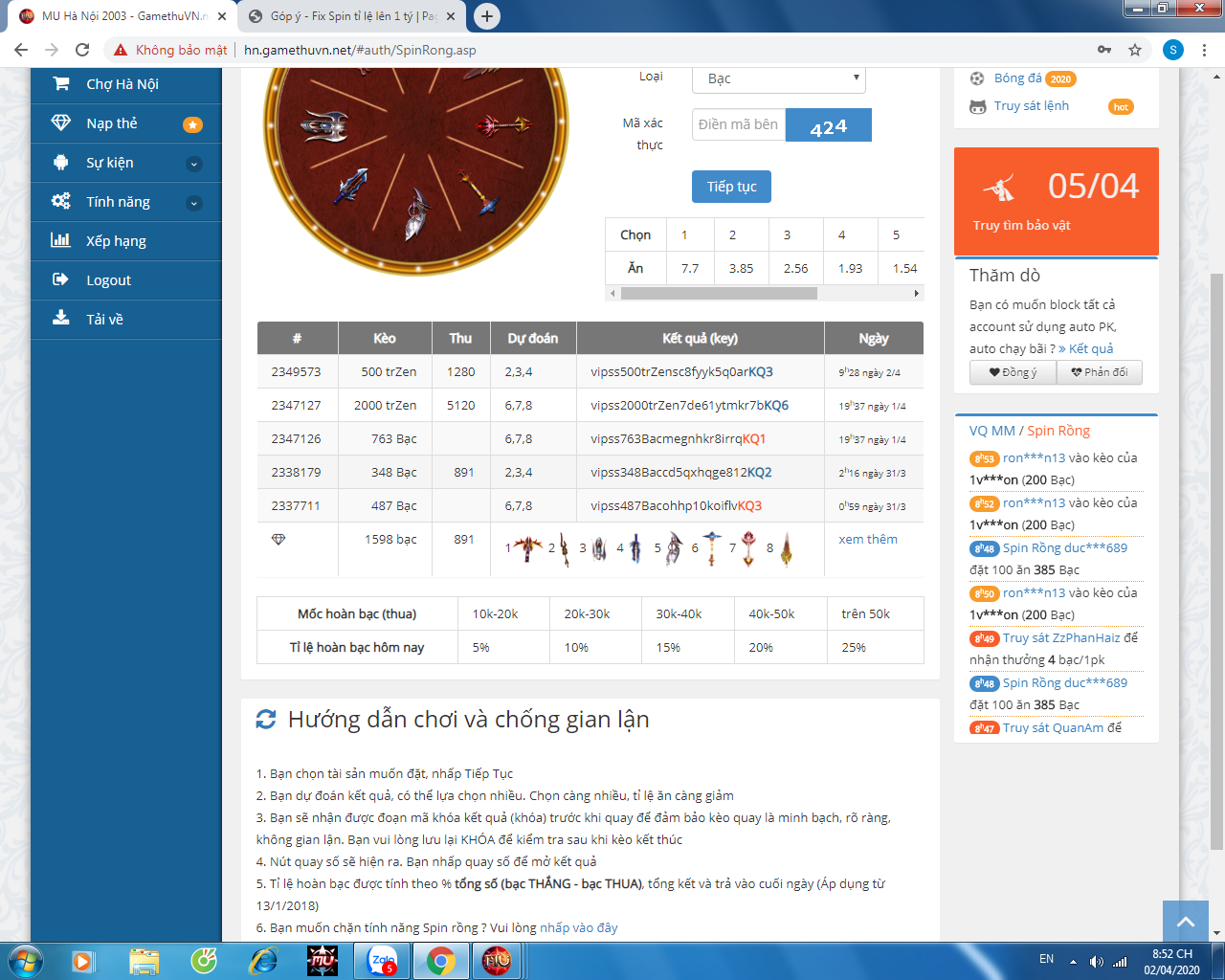Vote Phản đối in the poll
Screen dimensions: 1225x980
1099,372
